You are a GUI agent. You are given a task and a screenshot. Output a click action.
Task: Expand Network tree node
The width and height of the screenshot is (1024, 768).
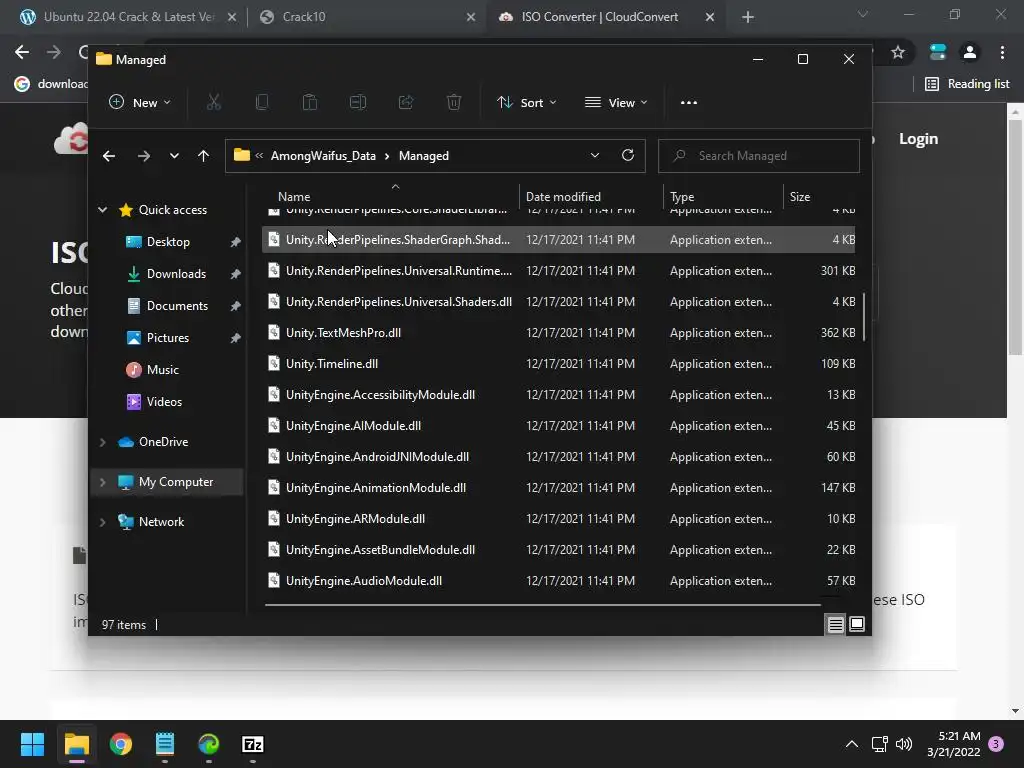103,522
